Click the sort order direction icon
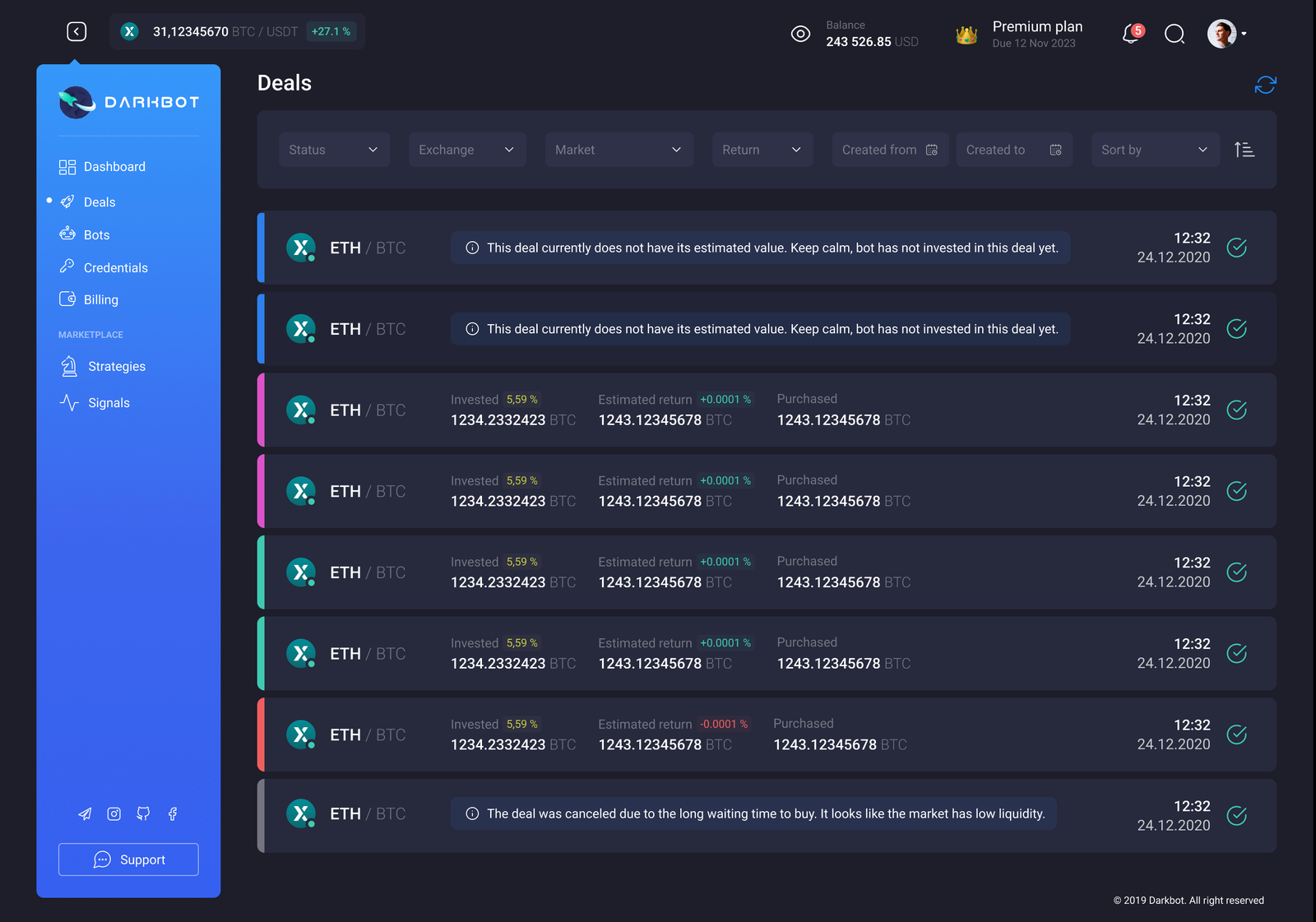 pos(1244,150)
